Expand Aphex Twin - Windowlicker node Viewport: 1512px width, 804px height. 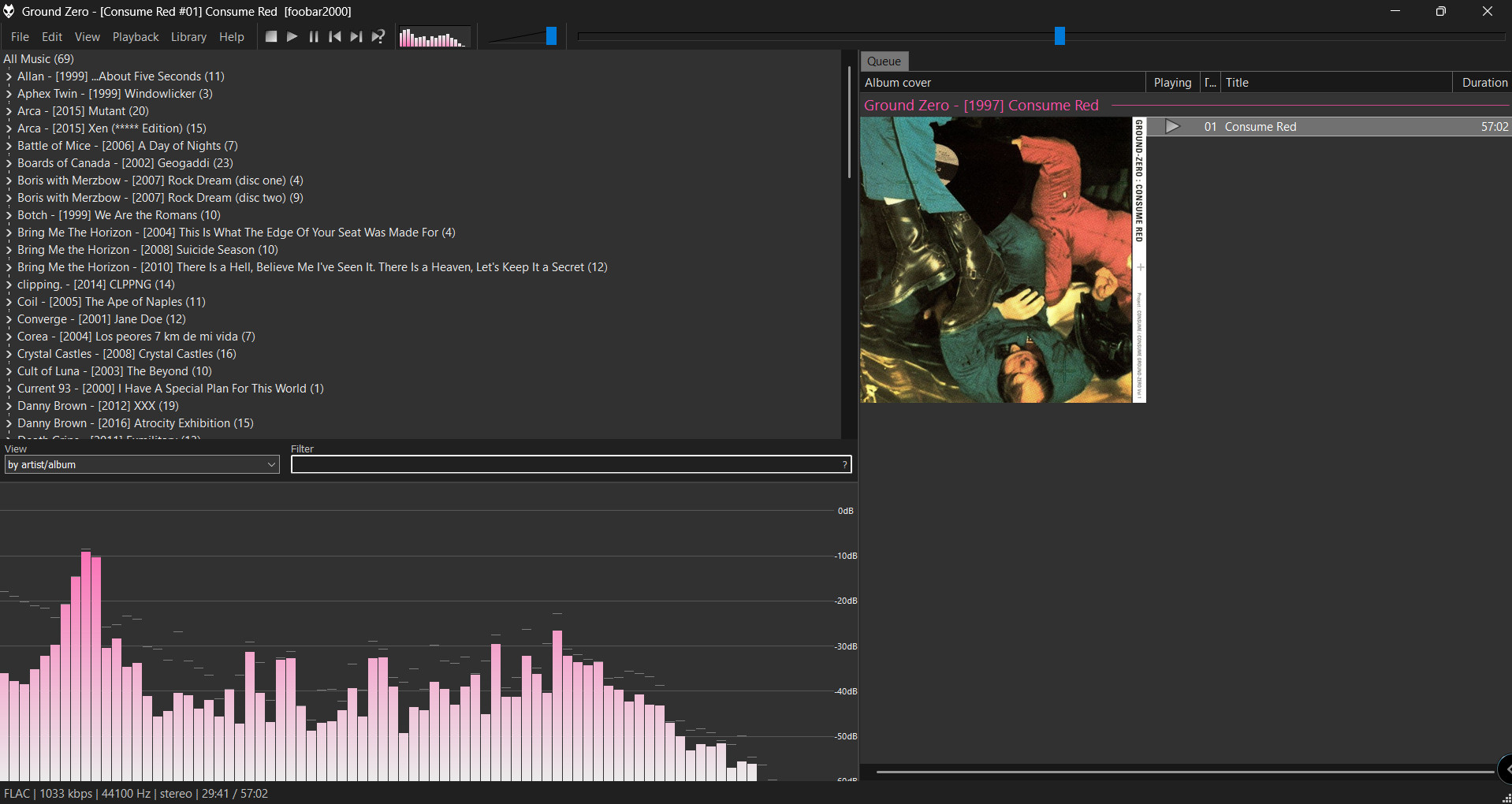9,94
